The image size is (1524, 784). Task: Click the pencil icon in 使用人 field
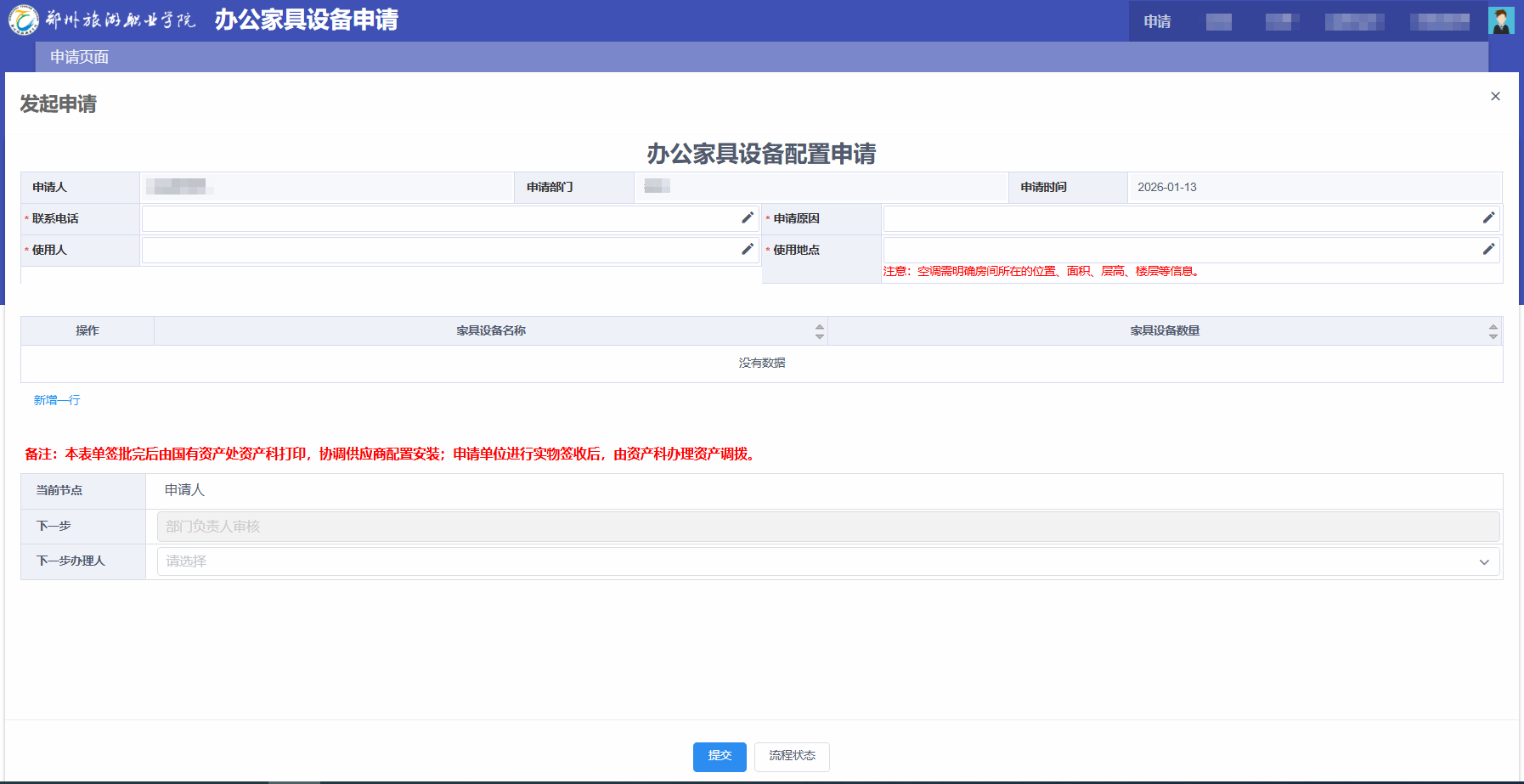coord(747,250)
